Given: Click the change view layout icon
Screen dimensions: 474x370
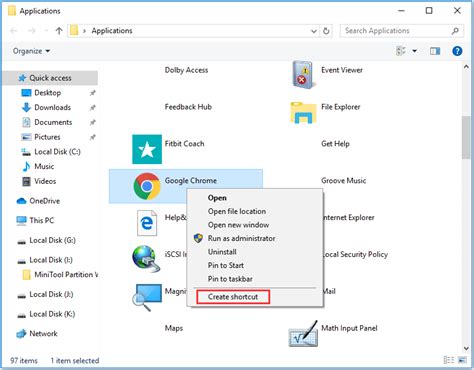Looking at the screenshot, I should [401, 51].
